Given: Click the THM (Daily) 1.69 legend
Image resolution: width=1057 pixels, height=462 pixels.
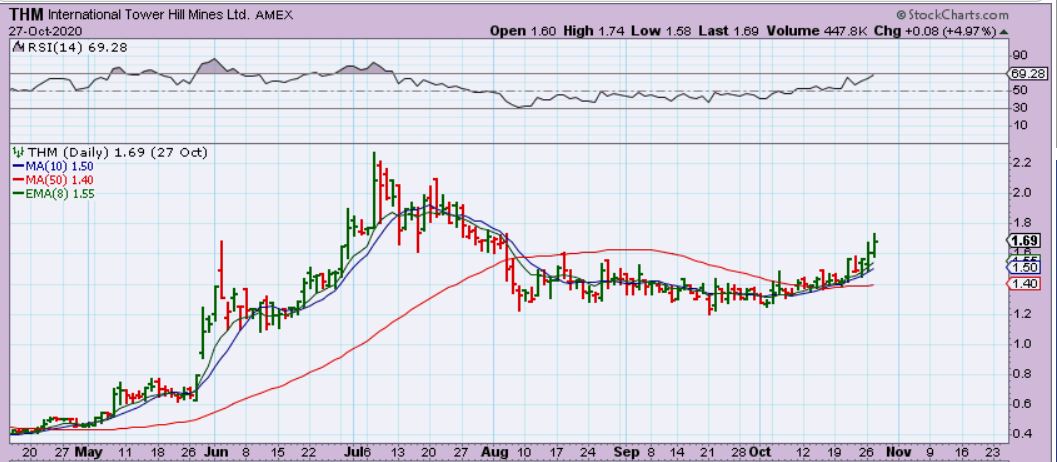Looking at the screenshot, I should coord(117,152).
